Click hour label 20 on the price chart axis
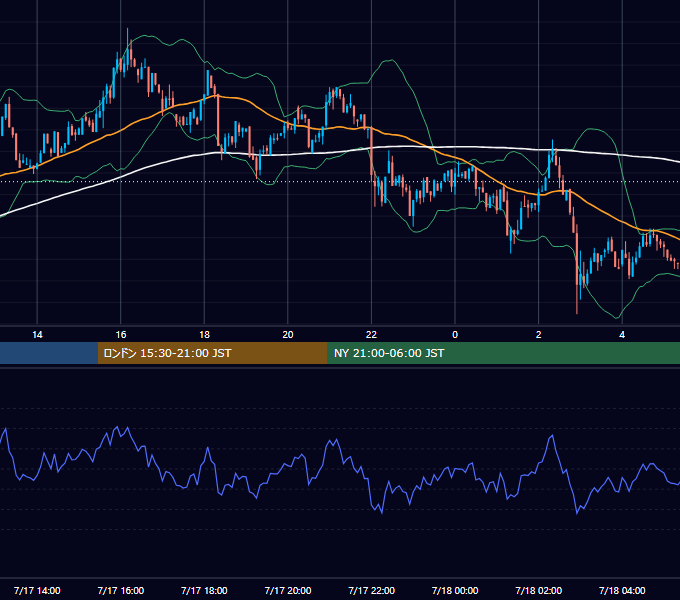Viewport: 680px width, 600px height. pos(288,335)
